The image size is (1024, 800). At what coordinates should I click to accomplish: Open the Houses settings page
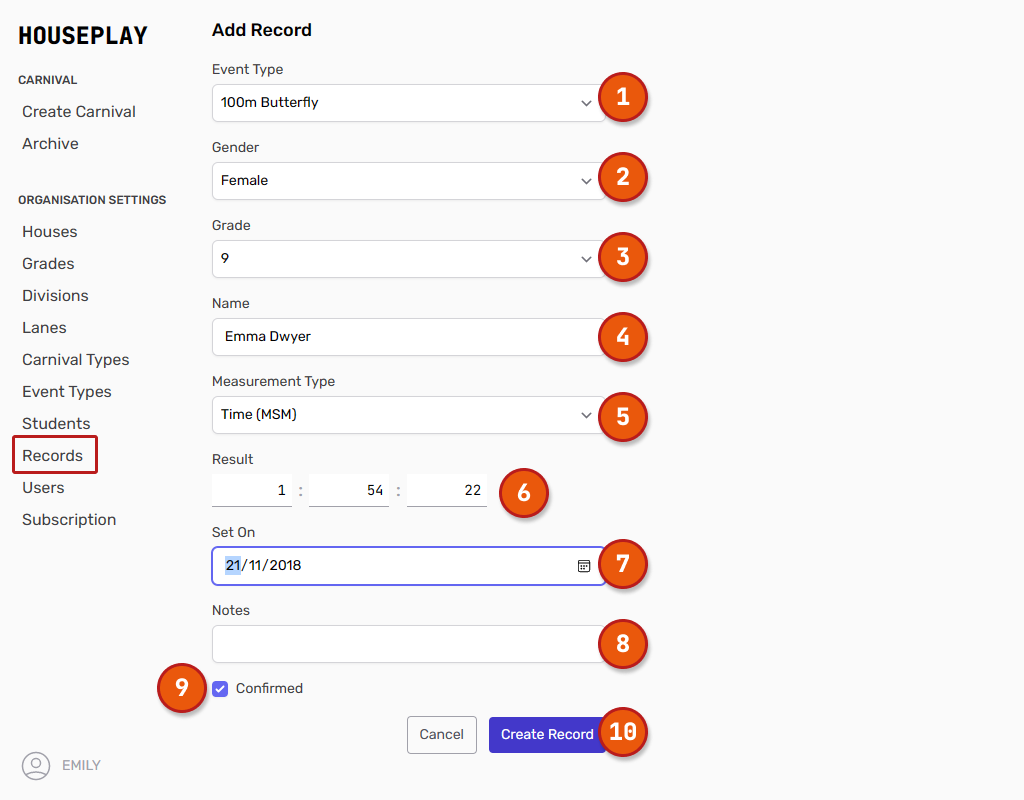[x=50, y=232]
